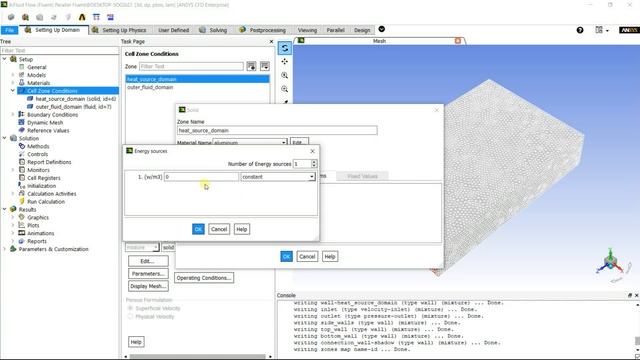
Task: Click the Display Mesh button
Action: coord(148,286)
